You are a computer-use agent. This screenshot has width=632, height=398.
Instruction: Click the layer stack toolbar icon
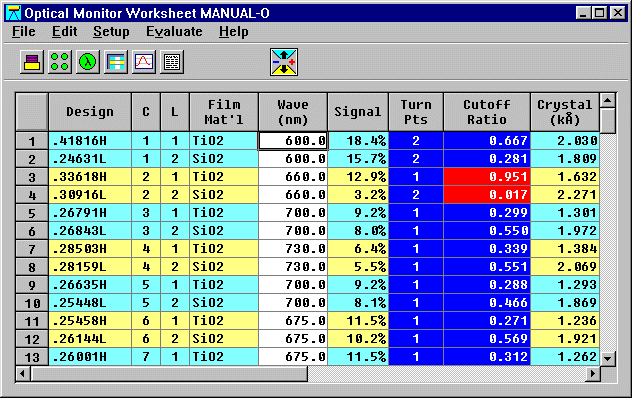32,62
